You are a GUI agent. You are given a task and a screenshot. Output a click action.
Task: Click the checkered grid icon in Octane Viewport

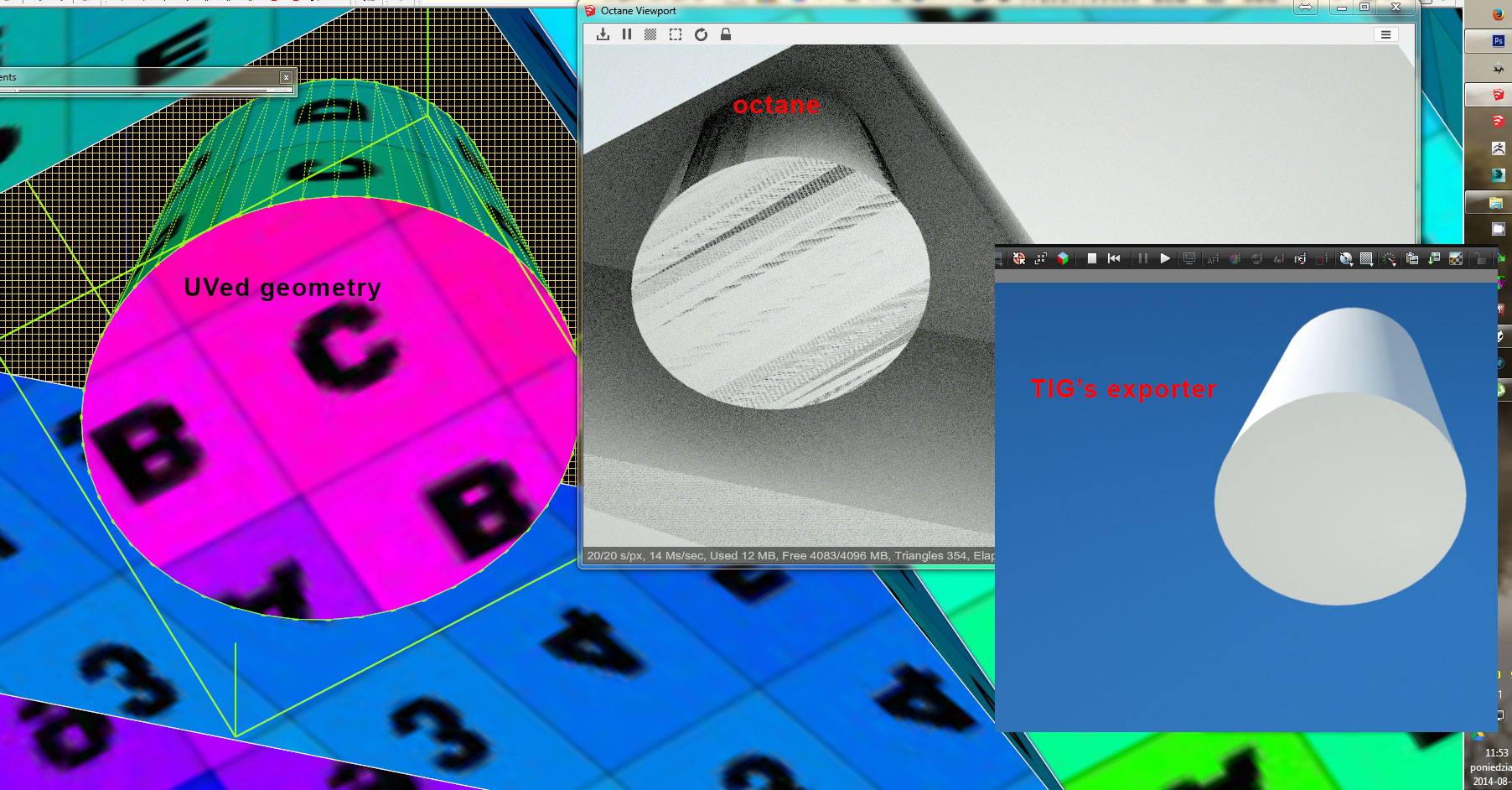(650, 34)
